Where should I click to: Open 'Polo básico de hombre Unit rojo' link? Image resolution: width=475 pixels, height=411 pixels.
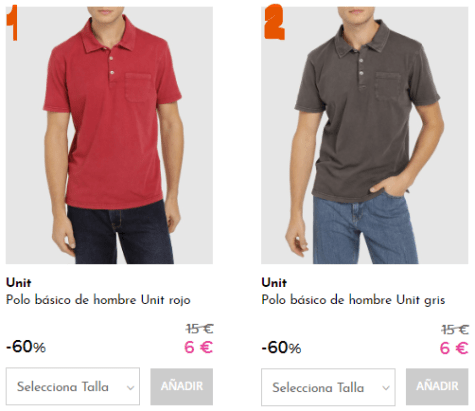click(x=98, y=300)
